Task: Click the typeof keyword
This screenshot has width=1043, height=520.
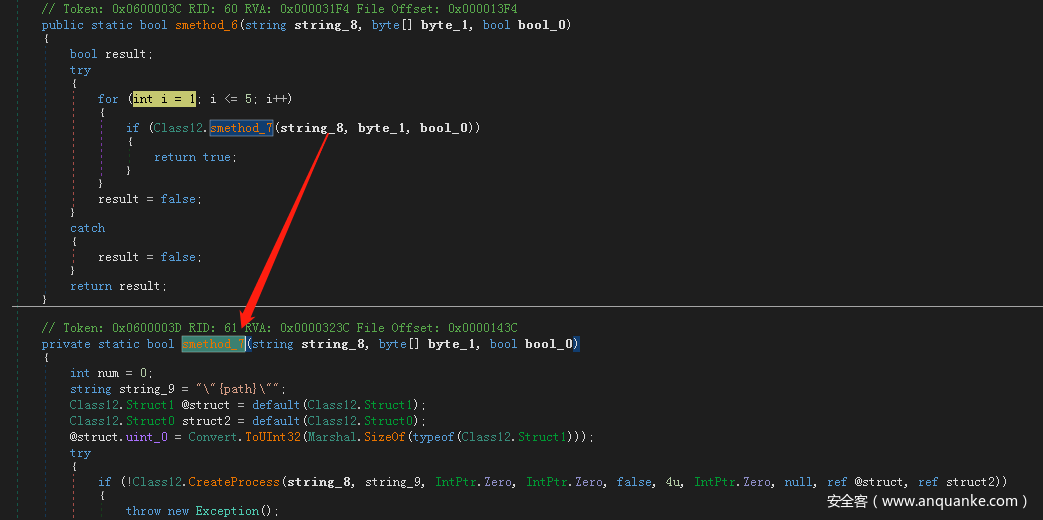Action: 432,437
